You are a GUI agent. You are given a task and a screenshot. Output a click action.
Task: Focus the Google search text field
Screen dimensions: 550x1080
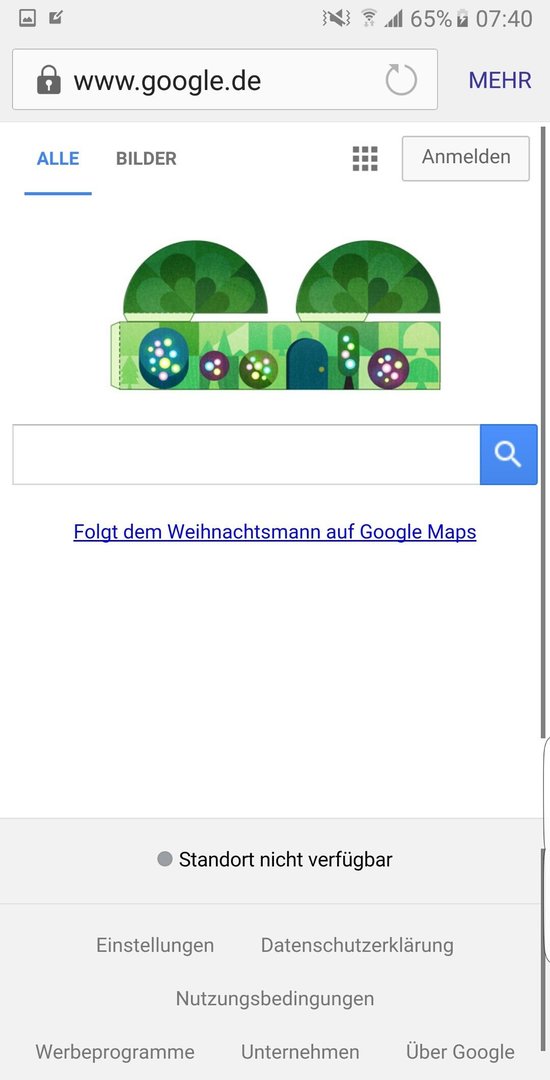[x=246, y=455]
